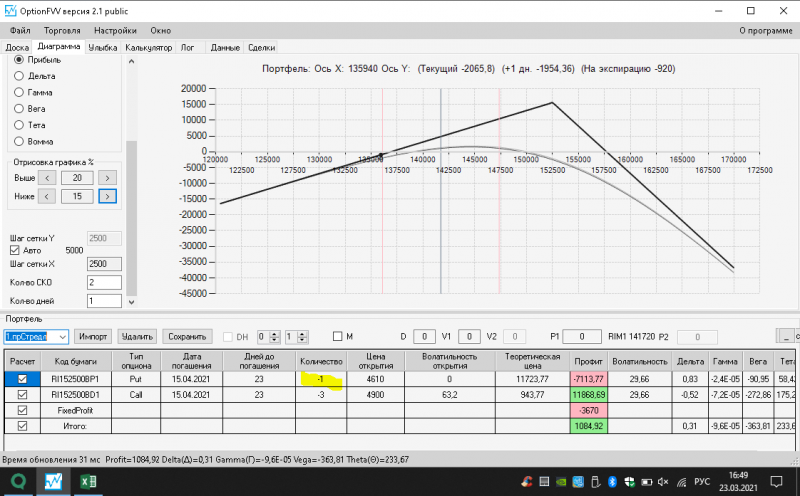Increase the Выше percentage with right arrow
The image size is (800, 496).
click(x=107, y=178)
